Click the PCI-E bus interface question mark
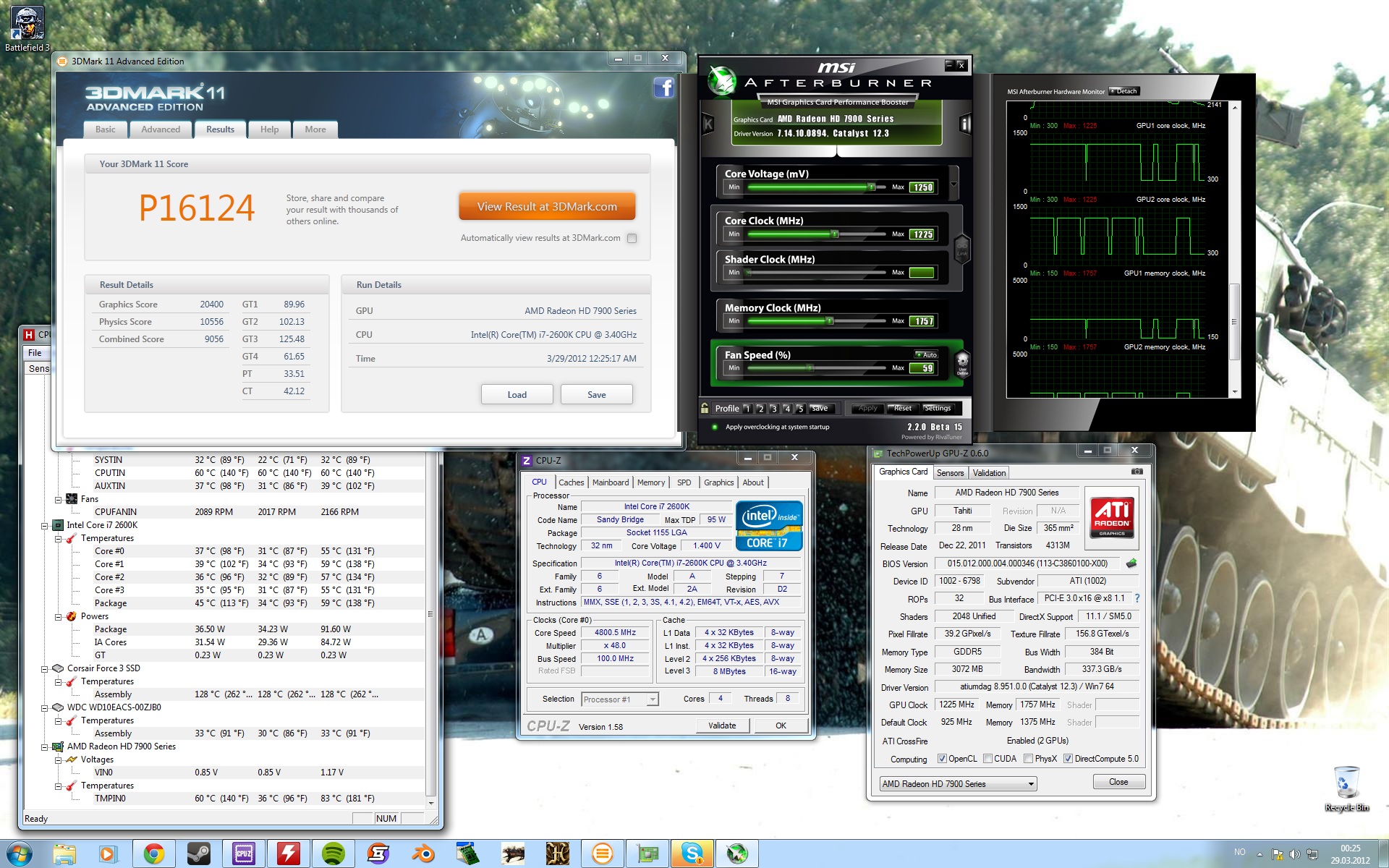The height and width of the screenshot is (868, 1389). (1137, 598)
